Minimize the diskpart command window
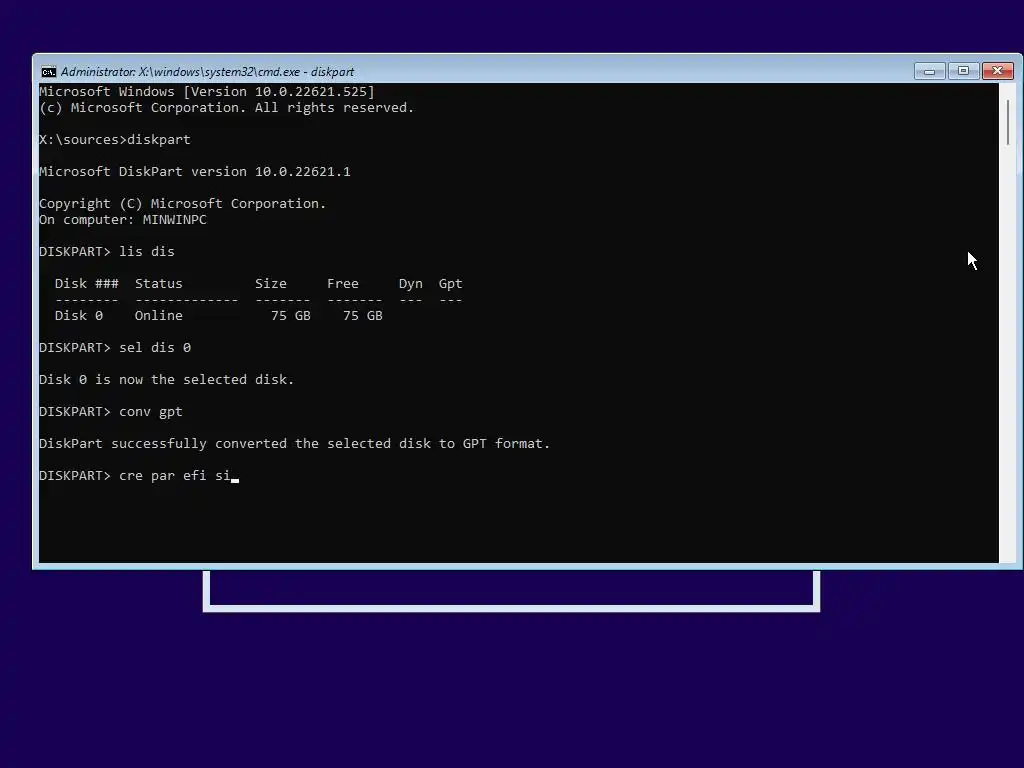1024x768 pixels. (x=929, y=71)
